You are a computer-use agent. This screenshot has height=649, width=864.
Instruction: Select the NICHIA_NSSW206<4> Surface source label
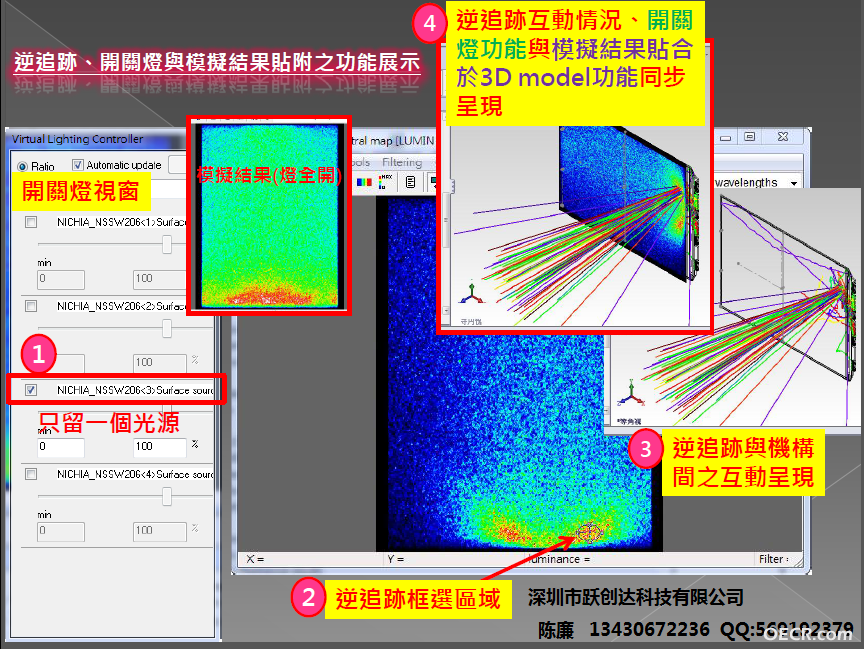(x=135, y=474)
